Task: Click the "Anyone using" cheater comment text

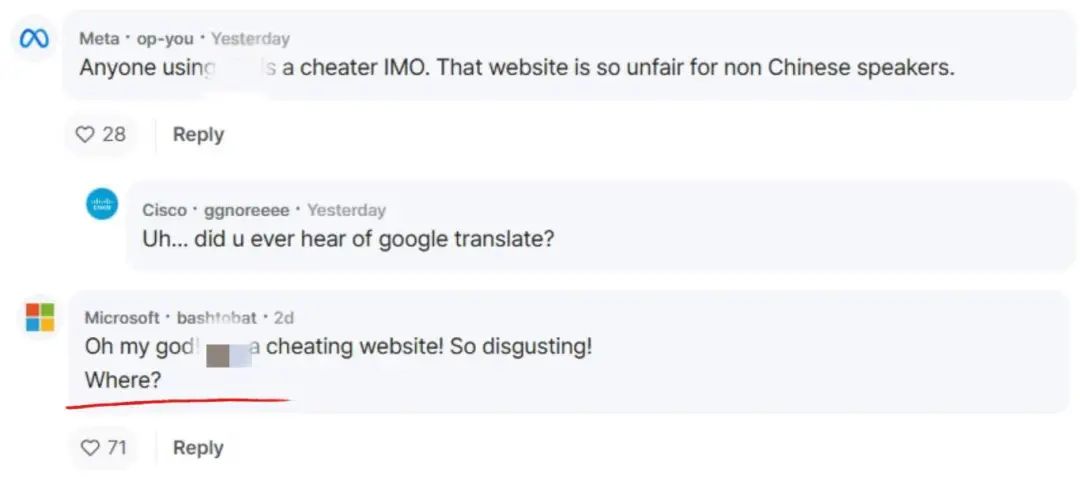Action: coord(517,67)
